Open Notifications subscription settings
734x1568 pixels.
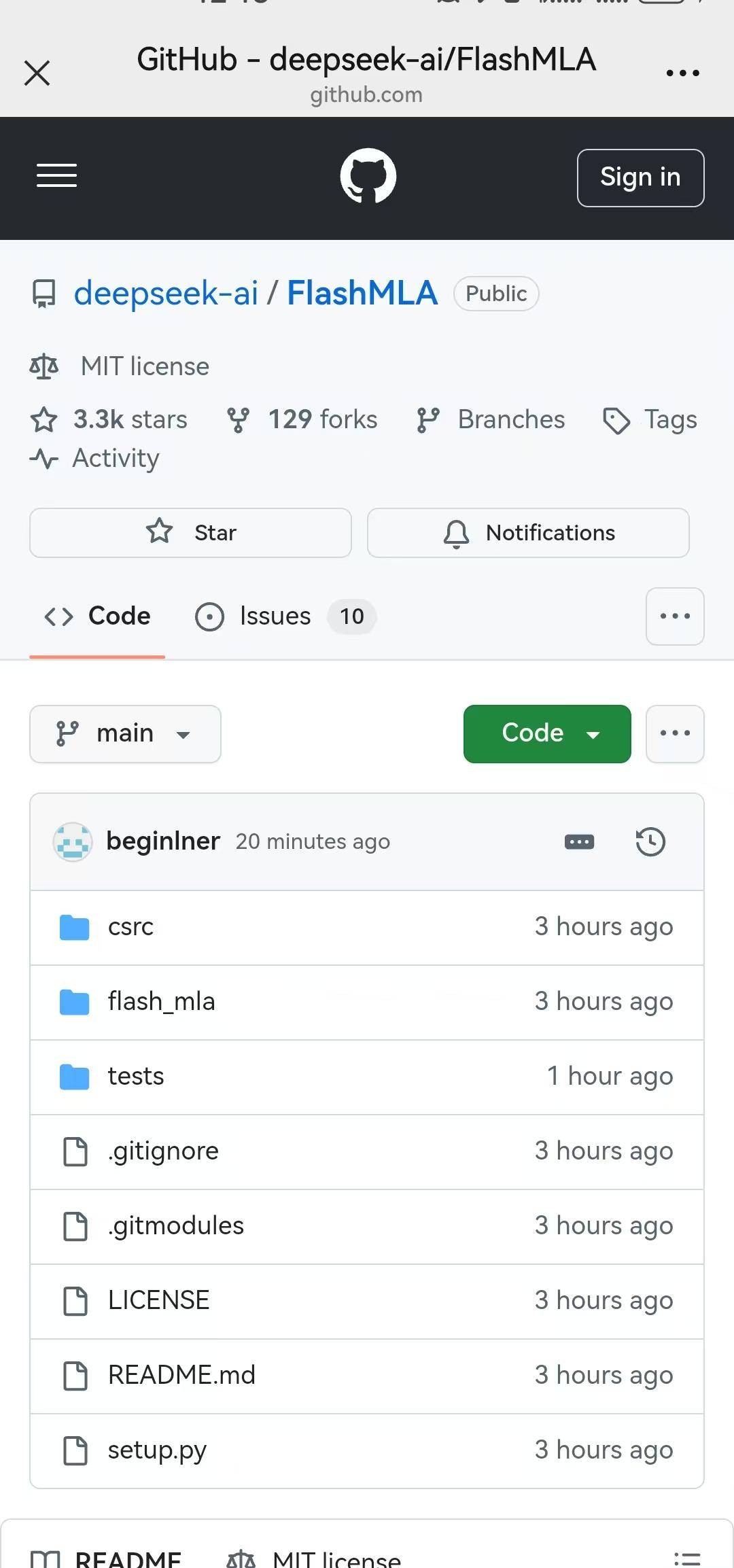click(x=528, y=533)
